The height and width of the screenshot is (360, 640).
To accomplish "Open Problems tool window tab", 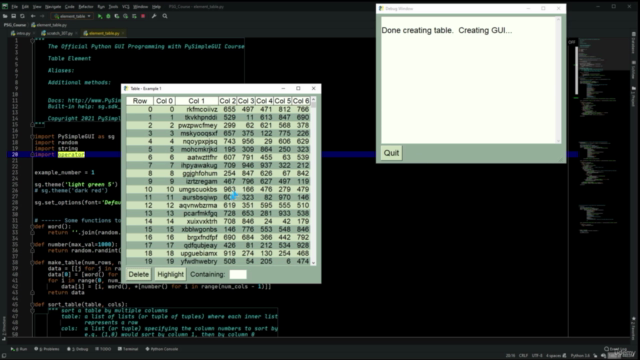I will pos(47,349).
